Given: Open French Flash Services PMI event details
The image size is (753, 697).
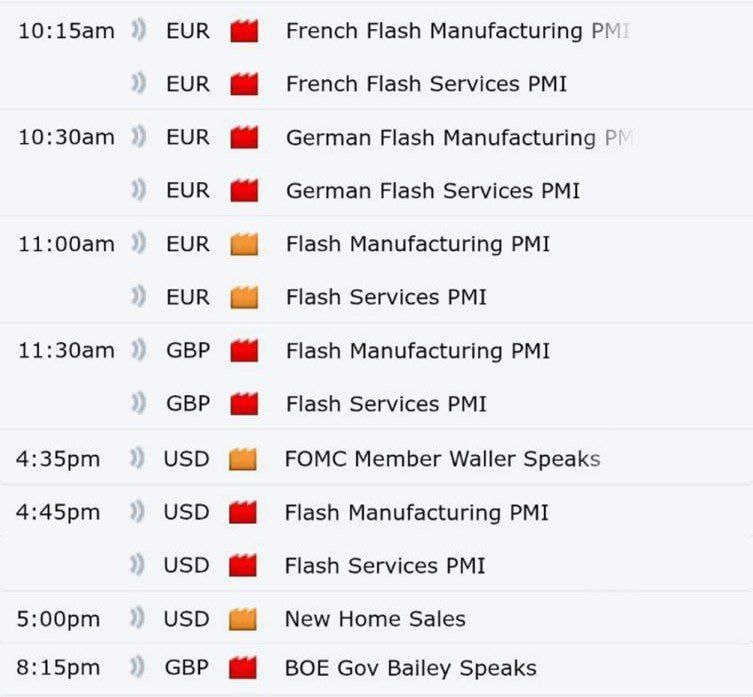Looking at the screenshot, I should pyautogui.click(x=426, y=84).
